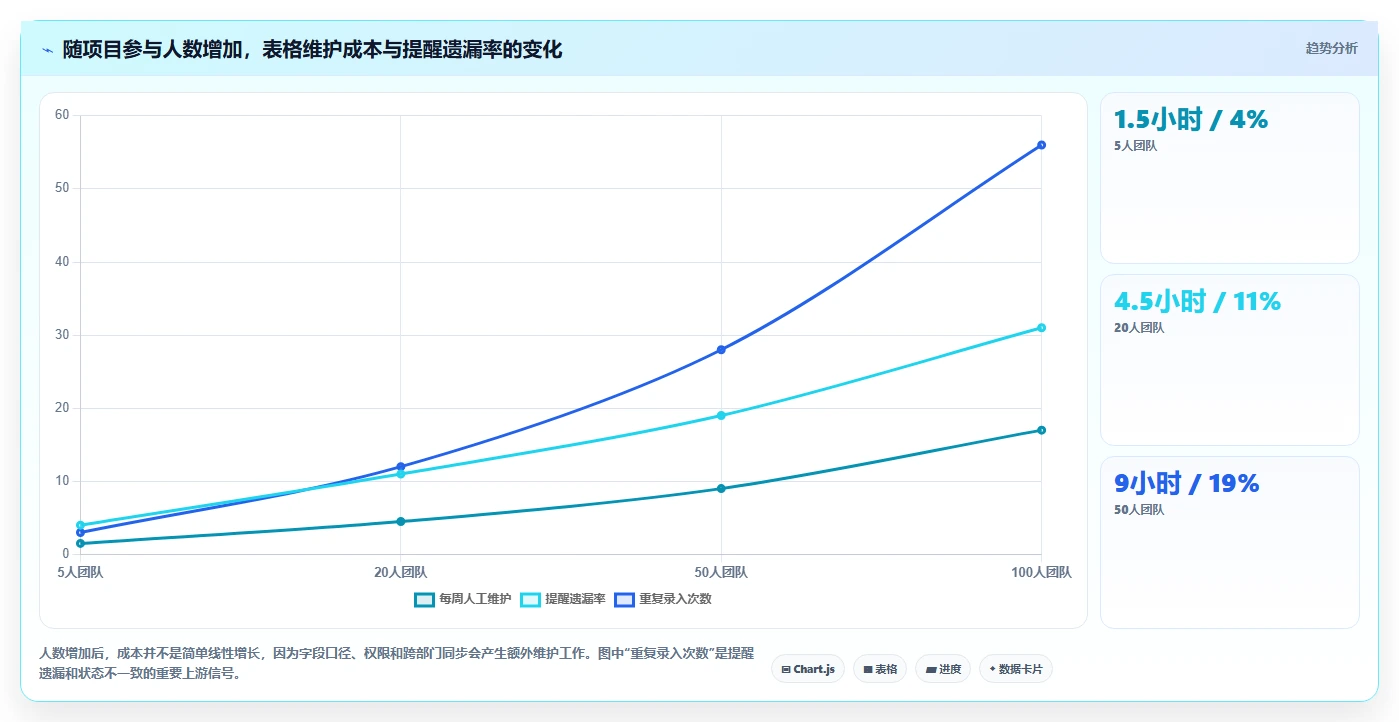This screenshot has height=722, width=1399.
Task: Click the 20人团队 caption in the second card
Action: [1138, 328]
